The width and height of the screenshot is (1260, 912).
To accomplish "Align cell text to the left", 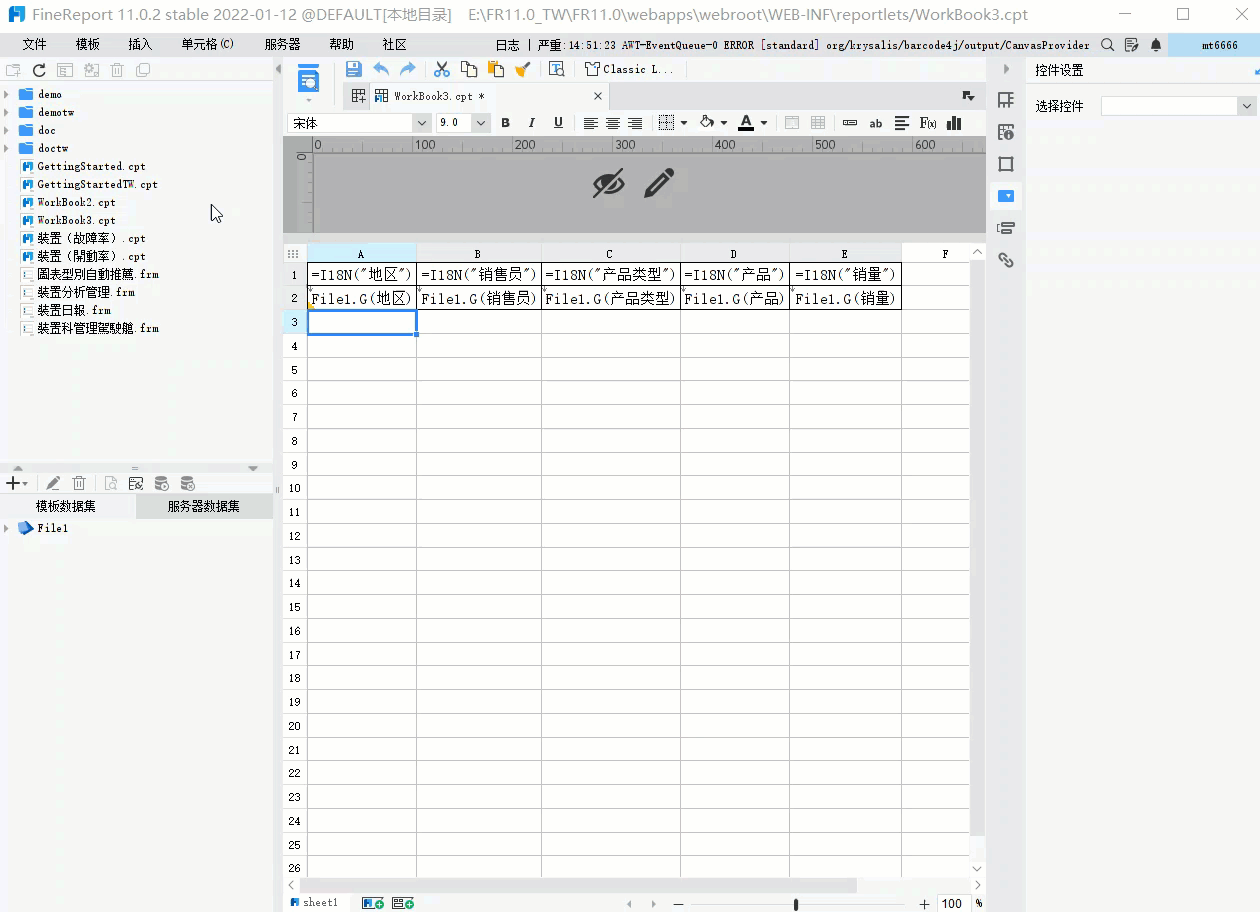I will pyautogui.click(x=591, y=123).
